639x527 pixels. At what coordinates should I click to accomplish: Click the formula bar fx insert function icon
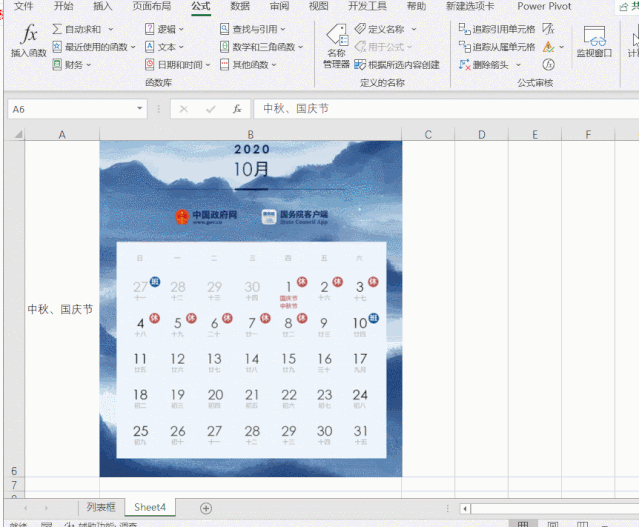pyautogui.click(x=237, y=109)
